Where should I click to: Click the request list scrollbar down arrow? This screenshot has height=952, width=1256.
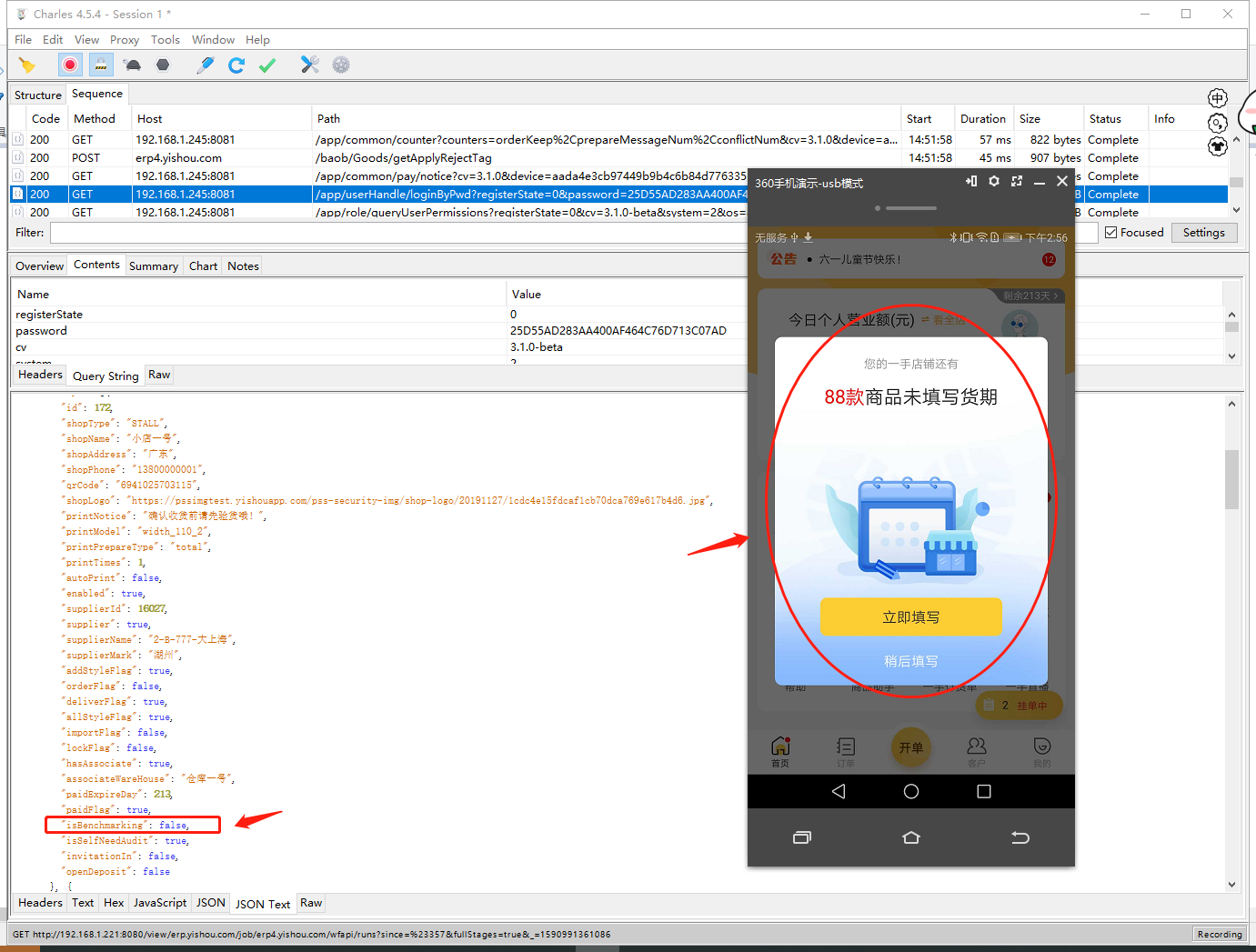(1236, 210)
